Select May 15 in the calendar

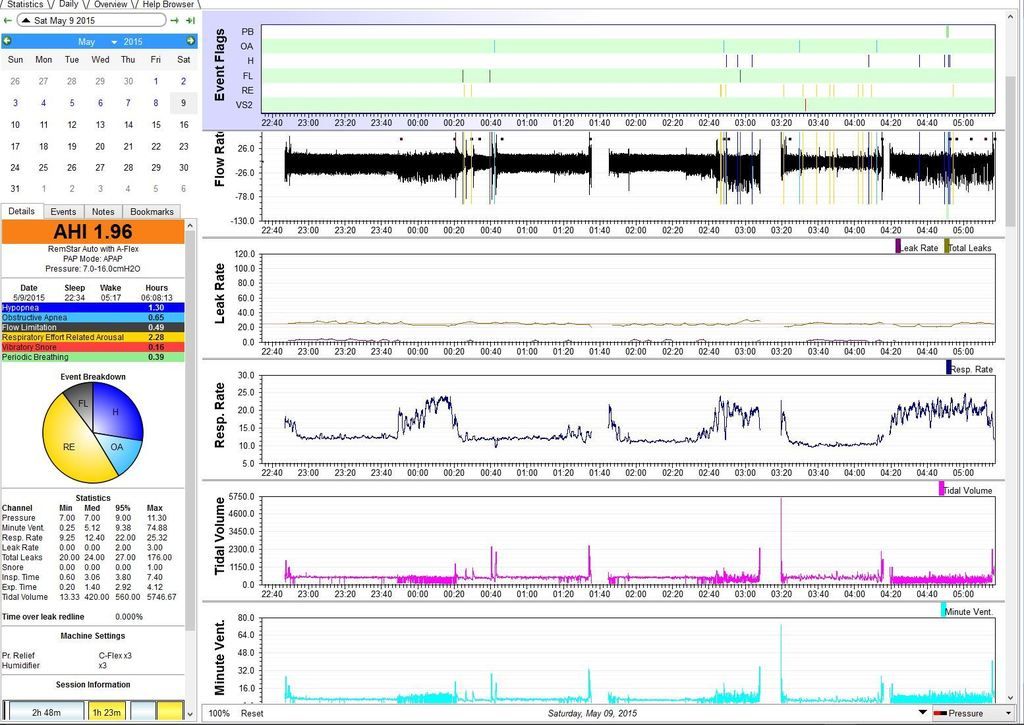[x=155, y=125]
